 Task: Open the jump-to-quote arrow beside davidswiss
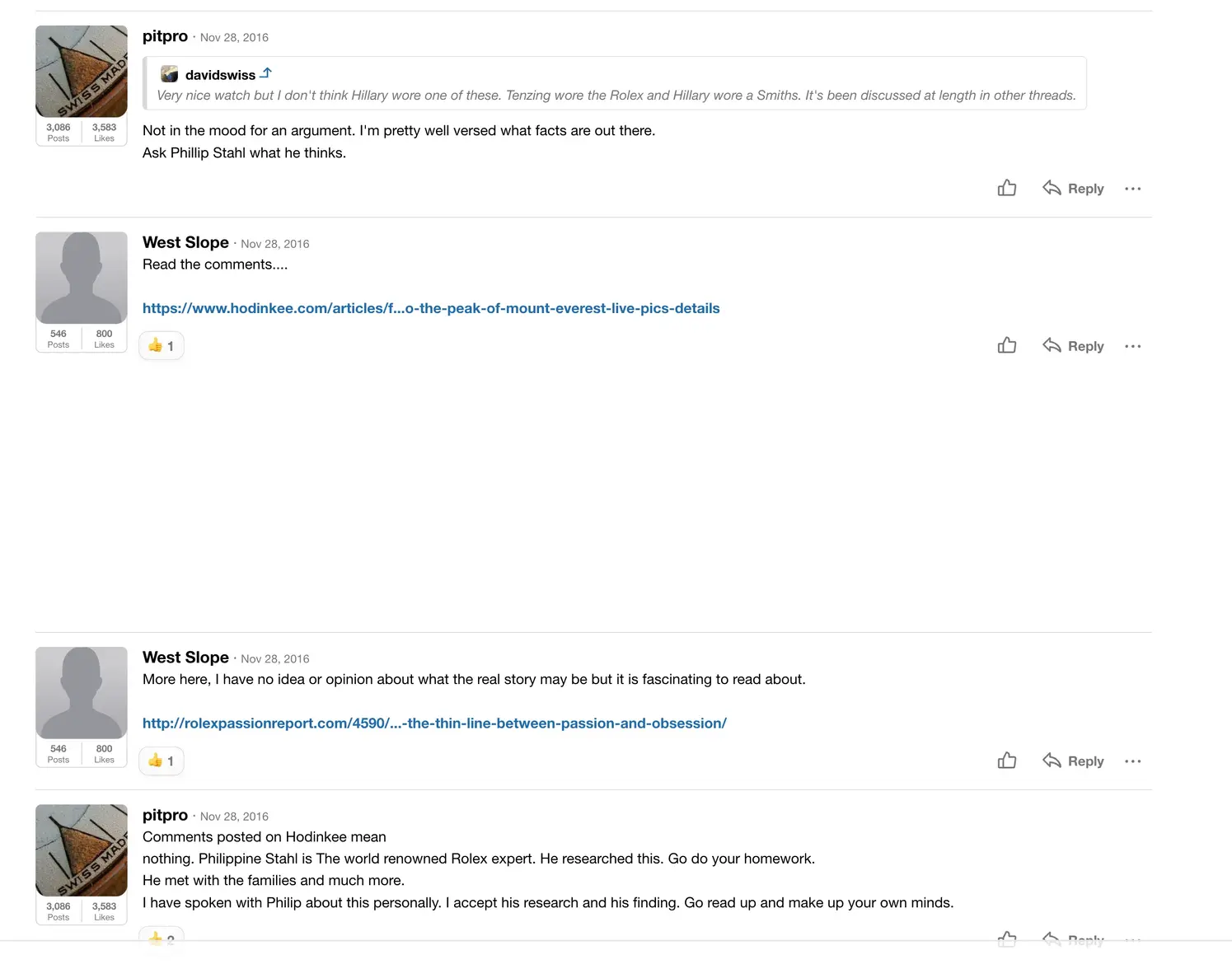(x=266, y=73)
